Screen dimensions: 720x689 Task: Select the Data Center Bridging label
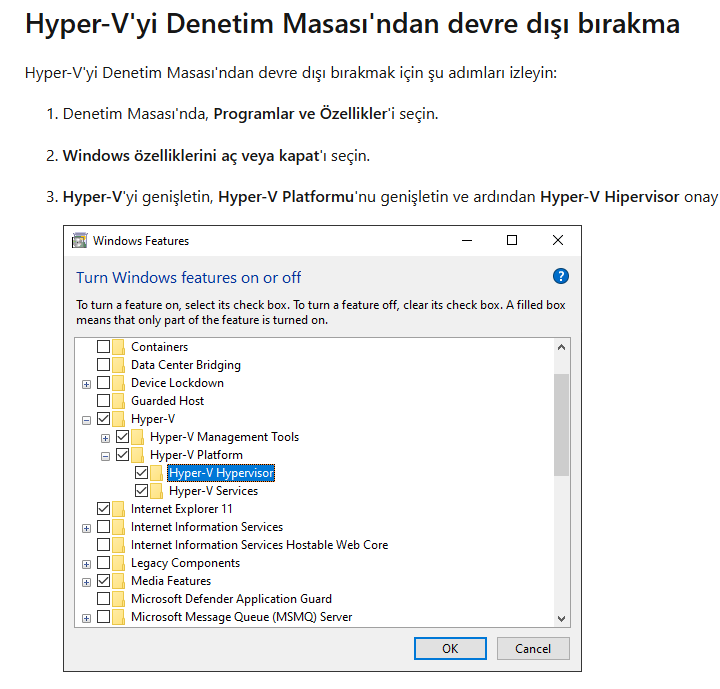click(x=186, y=365)
